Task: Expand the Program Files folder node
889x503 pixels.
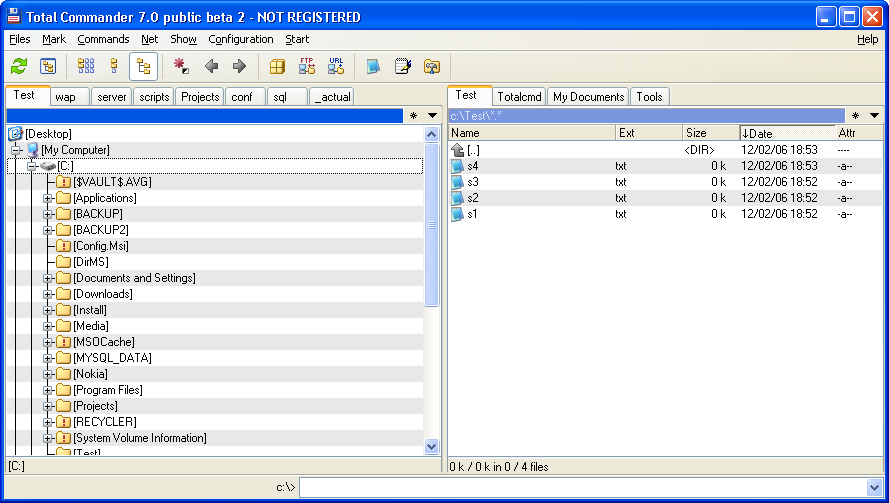Action: tap(48, 390)
